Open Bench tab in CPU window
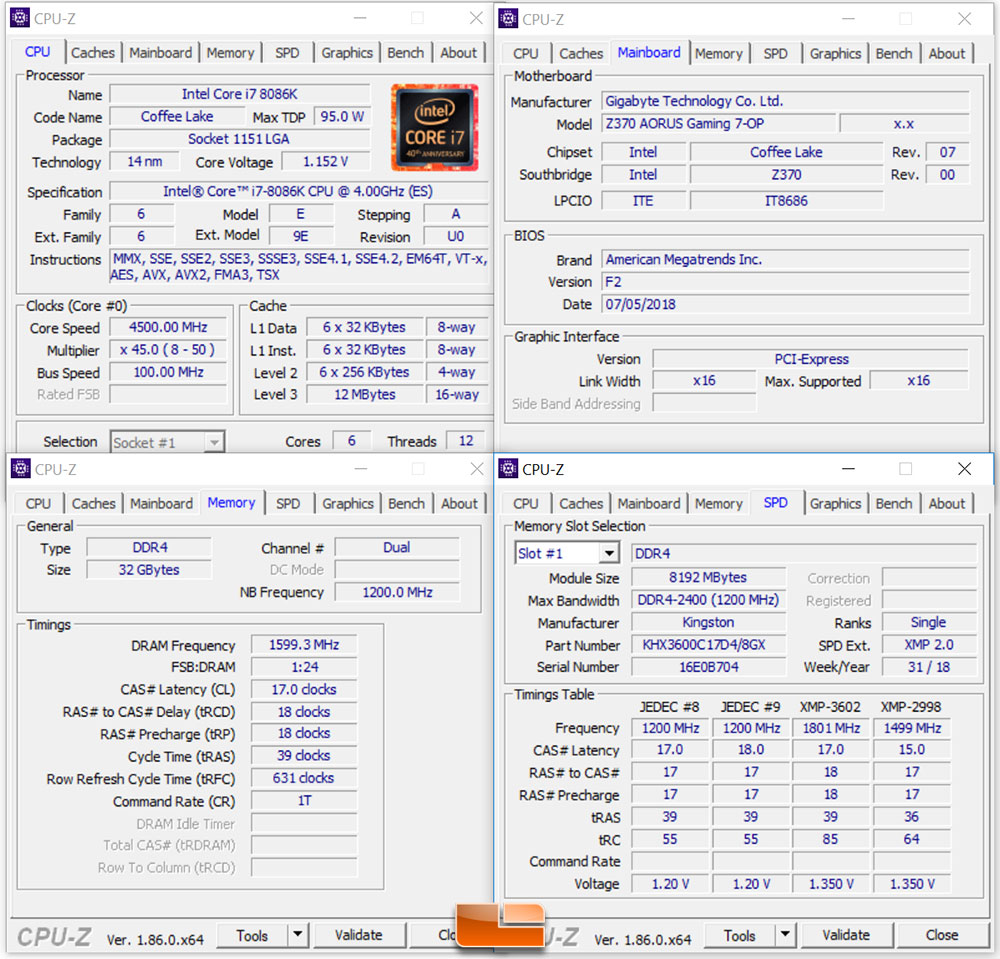 406,53
